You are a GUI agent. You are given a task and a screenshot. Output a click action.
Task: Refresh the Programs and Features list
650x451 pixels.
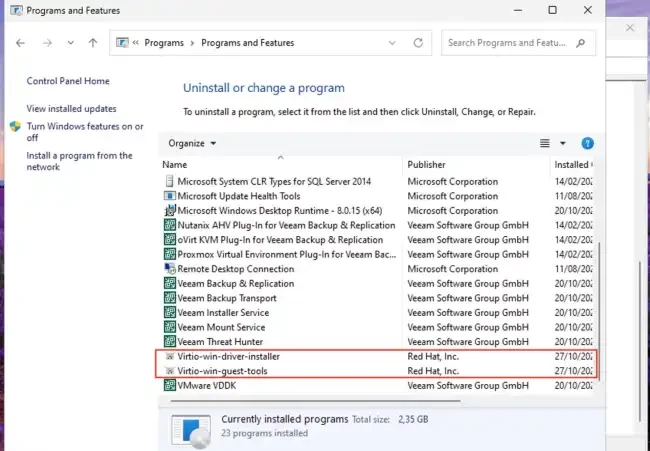[x=419, y=43]
